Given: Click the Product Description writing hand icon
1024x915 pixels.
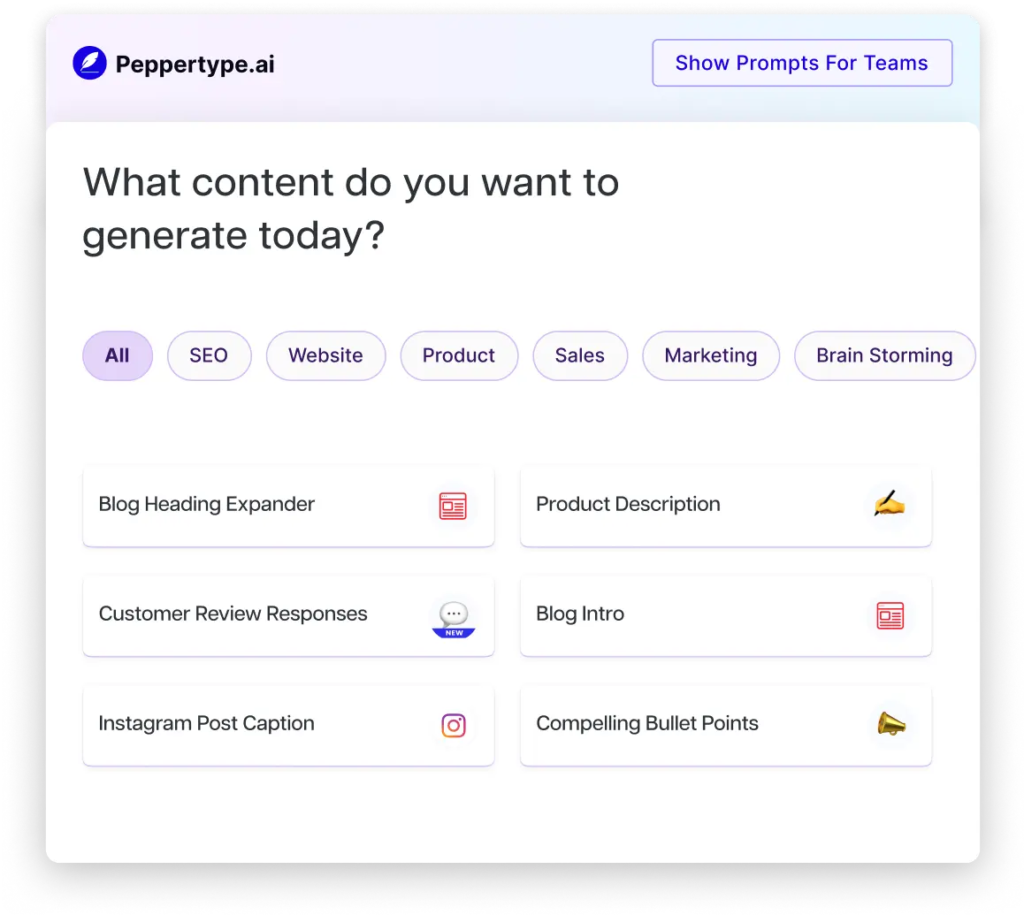Looking at the screenshot, I should tap(889, 503).
